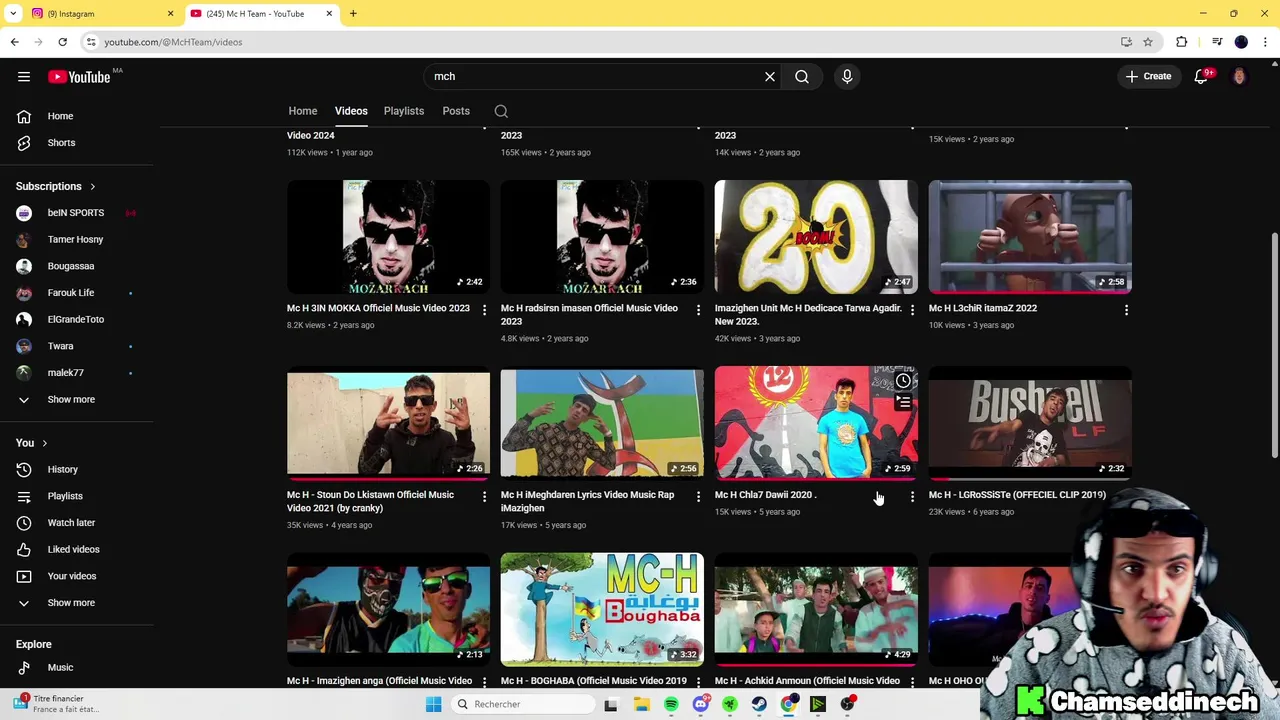Open options for Mc H Chla7 Dawii 2020

(912, 497)
